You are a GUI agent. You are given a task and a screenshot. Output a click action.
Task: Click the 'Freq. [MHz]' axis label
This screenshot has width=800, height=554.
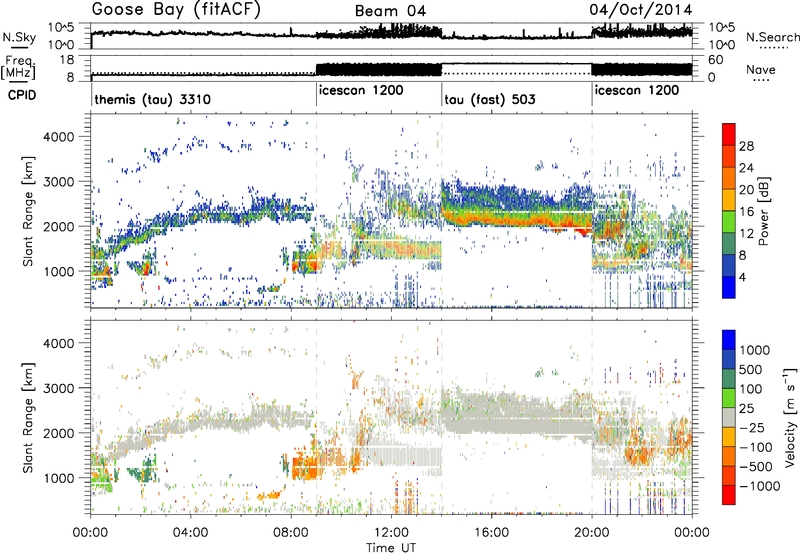click(19, 68)
